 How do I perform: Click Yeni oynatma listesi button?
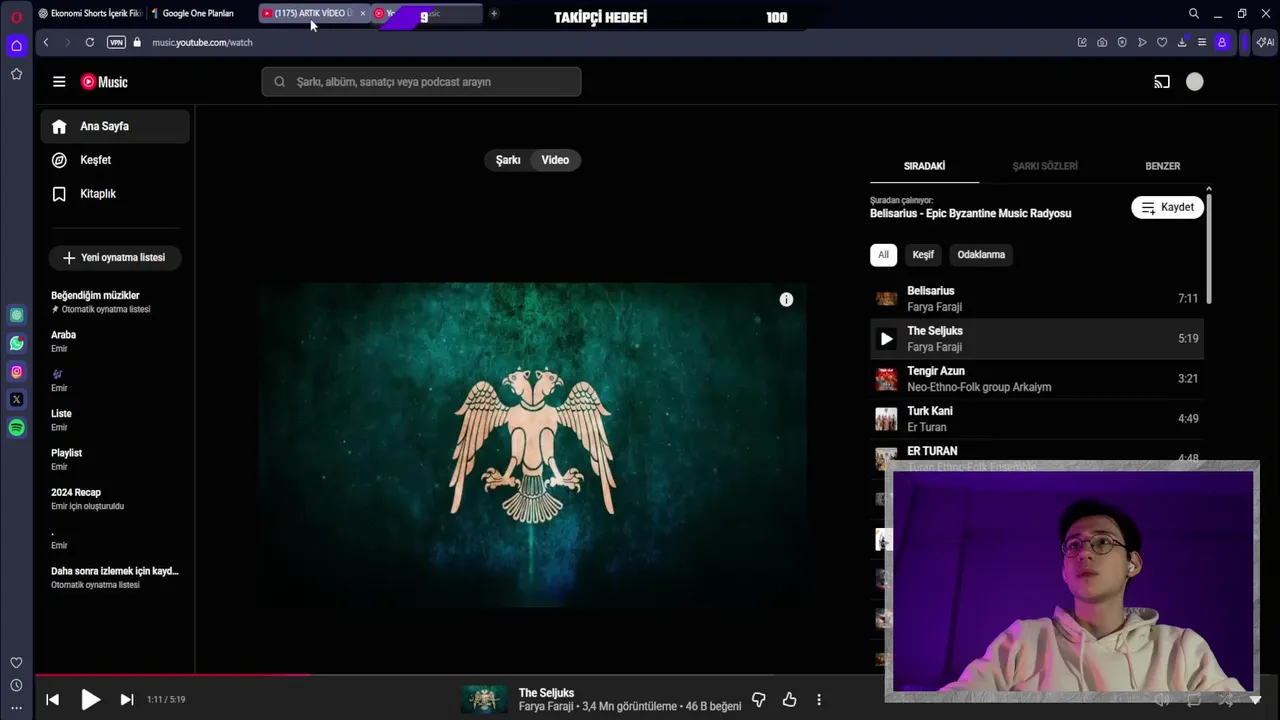click(x=115, y=258)
